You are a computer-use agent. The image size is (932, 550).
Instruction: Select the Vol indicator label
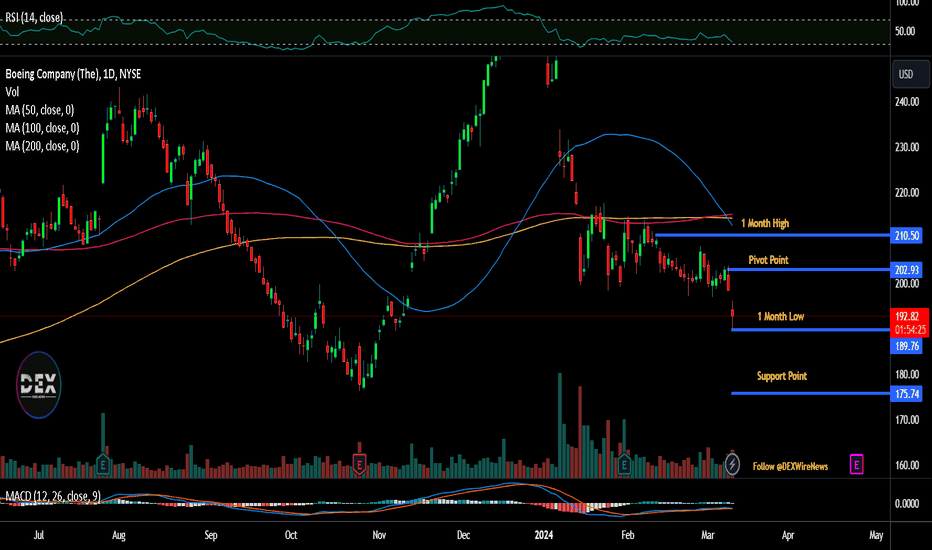[x=12, y=92]
